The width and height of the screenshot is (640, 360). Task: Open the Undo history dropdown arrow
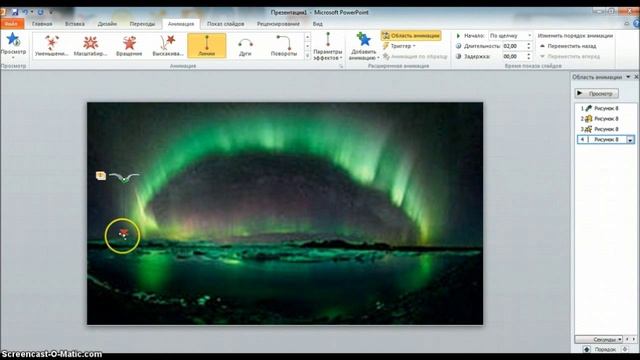[32, 12]
